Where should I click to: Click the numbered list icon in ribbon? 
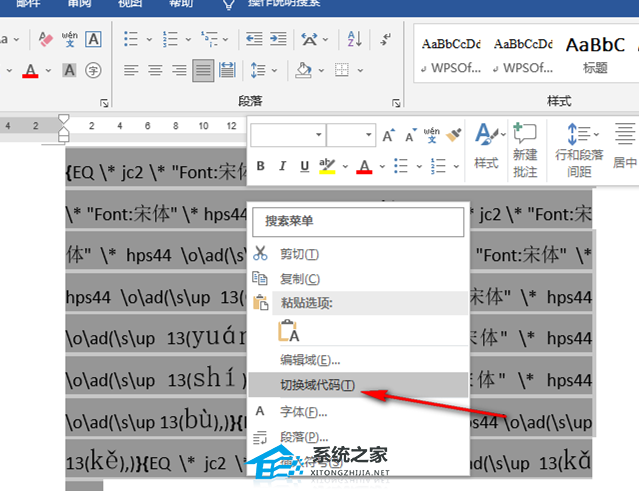click(170, 39)
